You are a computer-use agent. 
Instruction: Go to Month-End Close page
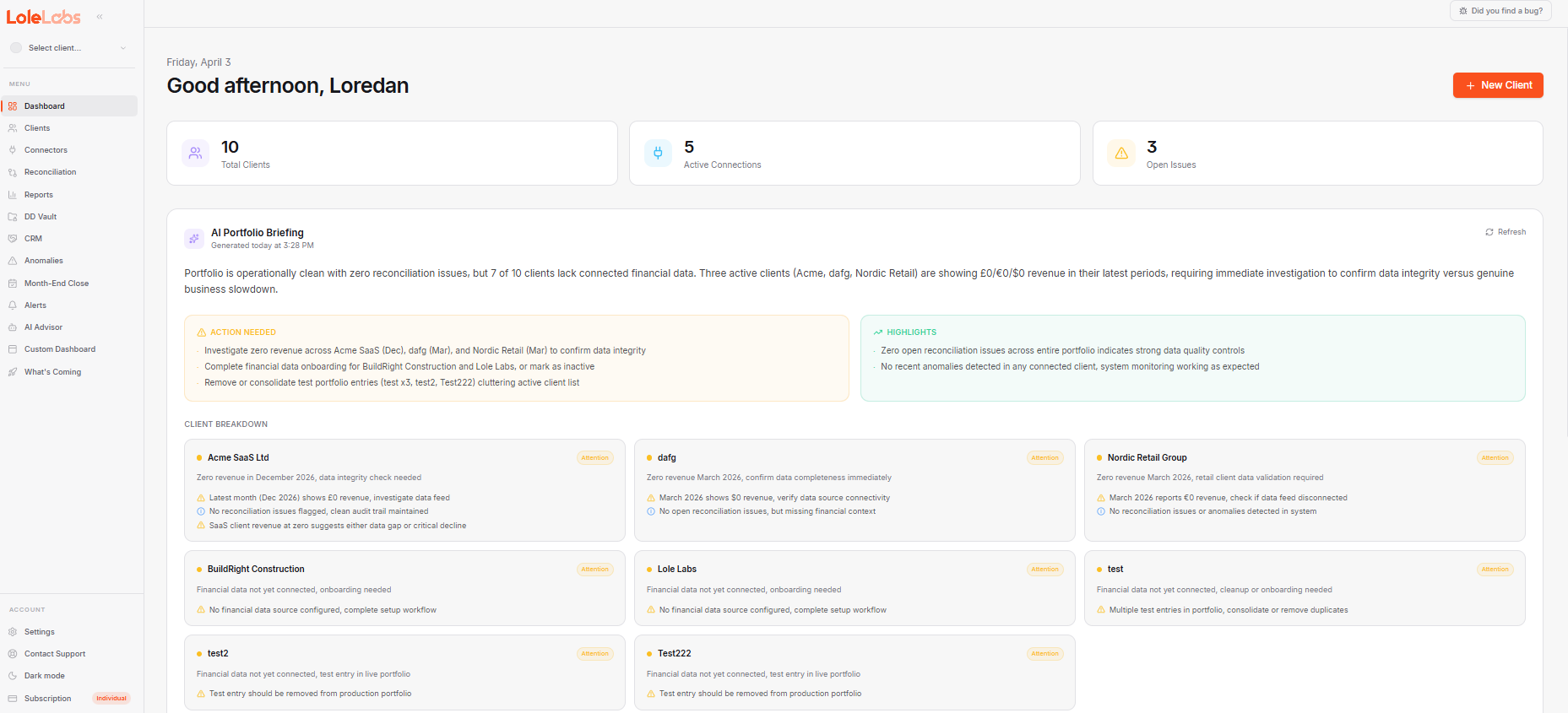point(56,284)
